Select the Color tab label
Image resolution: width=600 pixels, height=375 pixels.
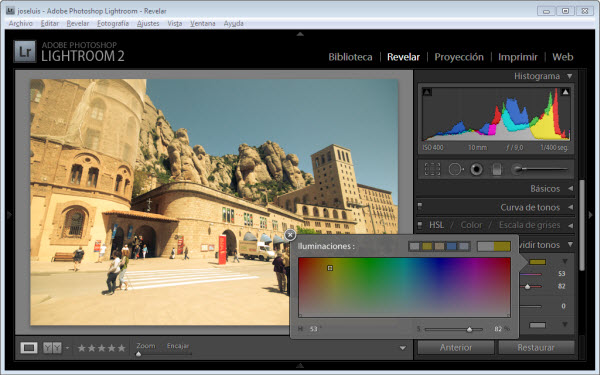(x=471, y=225)
